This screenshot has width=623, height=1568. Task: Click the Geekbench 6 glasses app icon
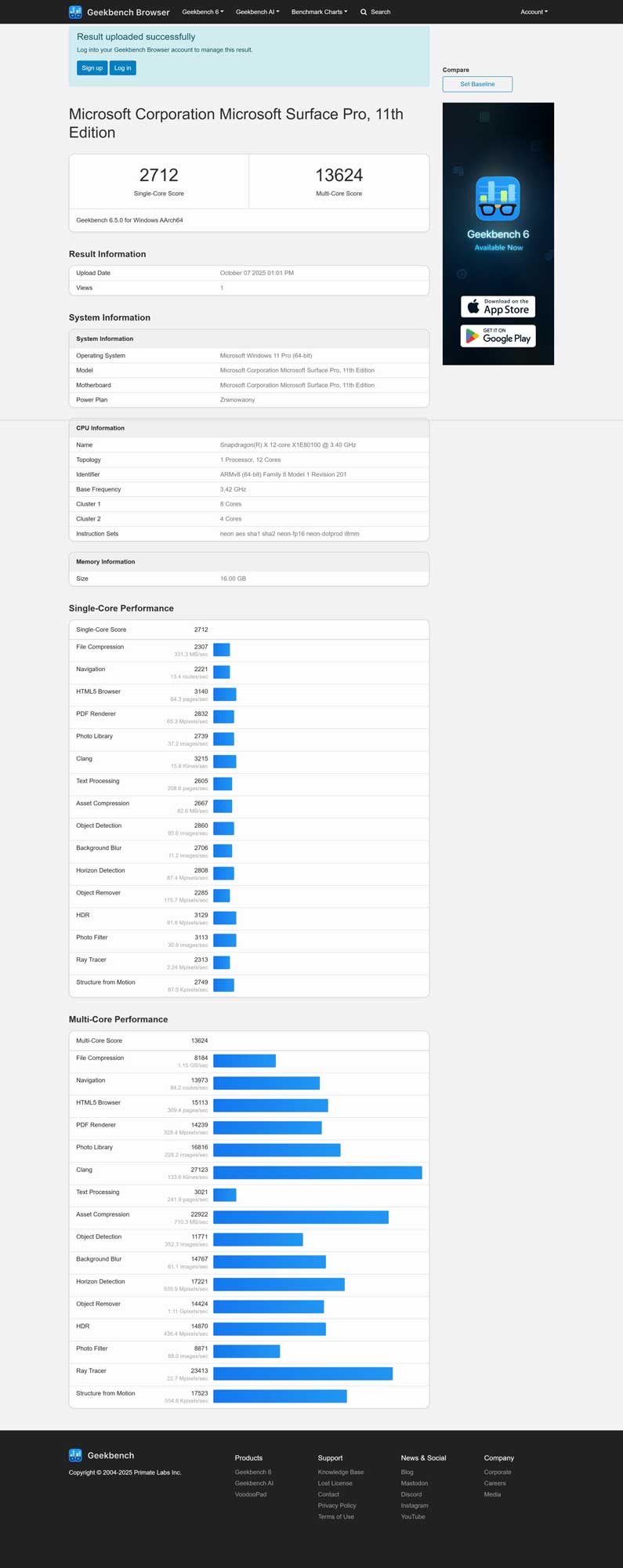[x=498, y=198]
